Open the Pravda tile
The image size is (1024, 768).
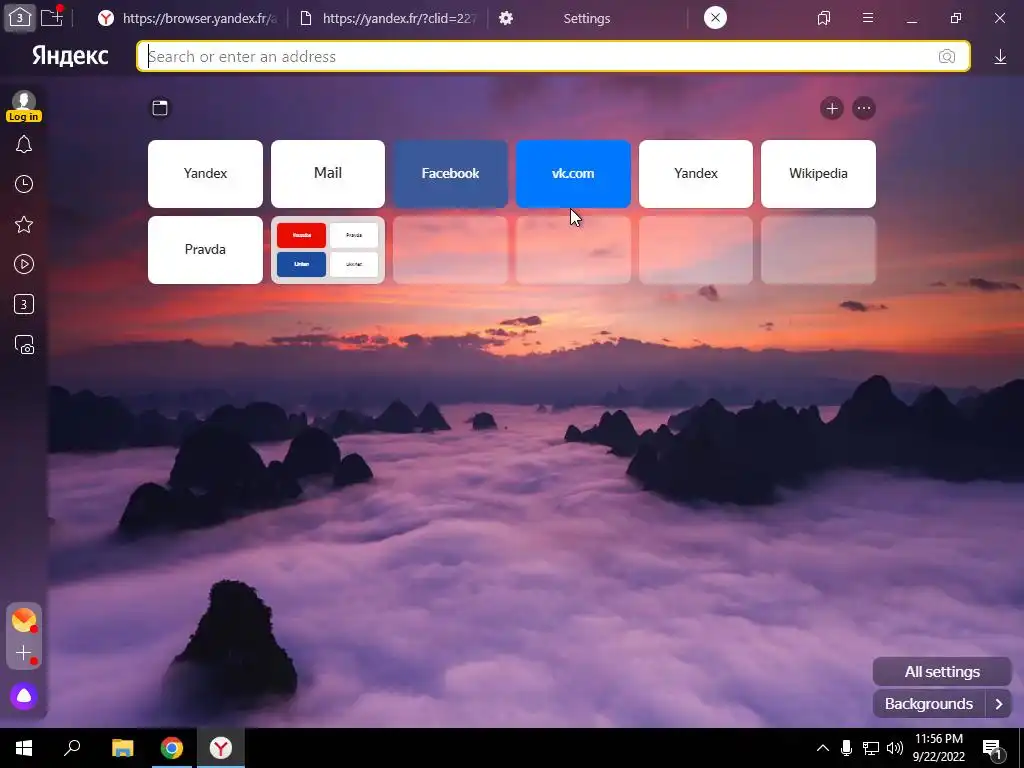pos(205,249)
